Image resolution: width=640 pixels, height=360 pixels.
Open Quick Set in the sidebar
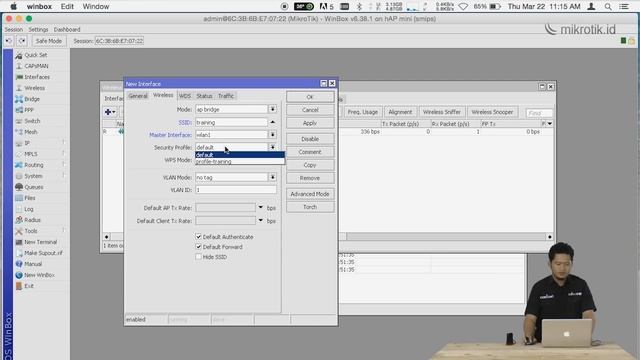click(36, 55)
